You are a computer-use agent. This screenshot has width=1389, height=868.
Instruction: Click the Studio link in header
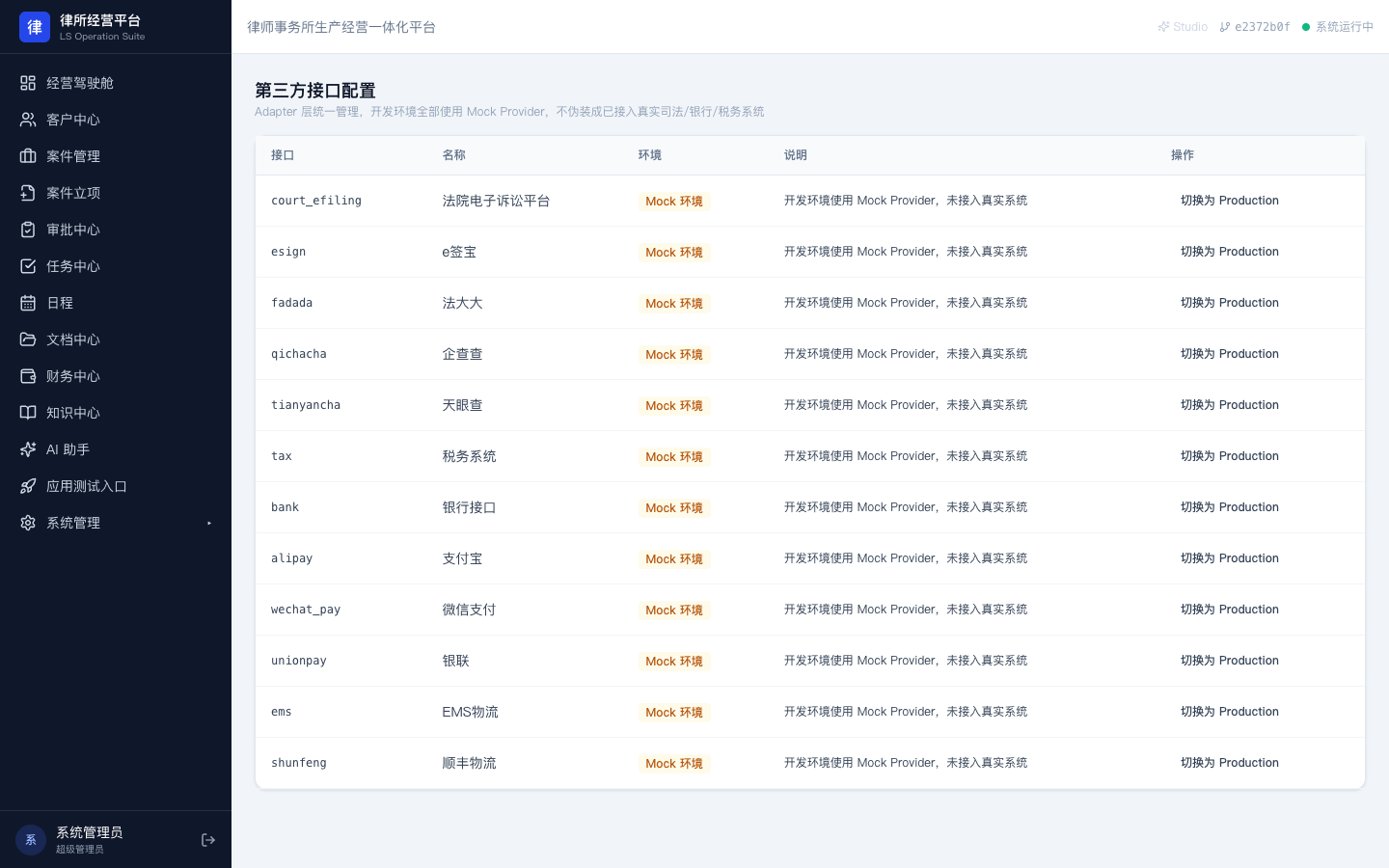pyautogui.click(x=1183, y=27)
